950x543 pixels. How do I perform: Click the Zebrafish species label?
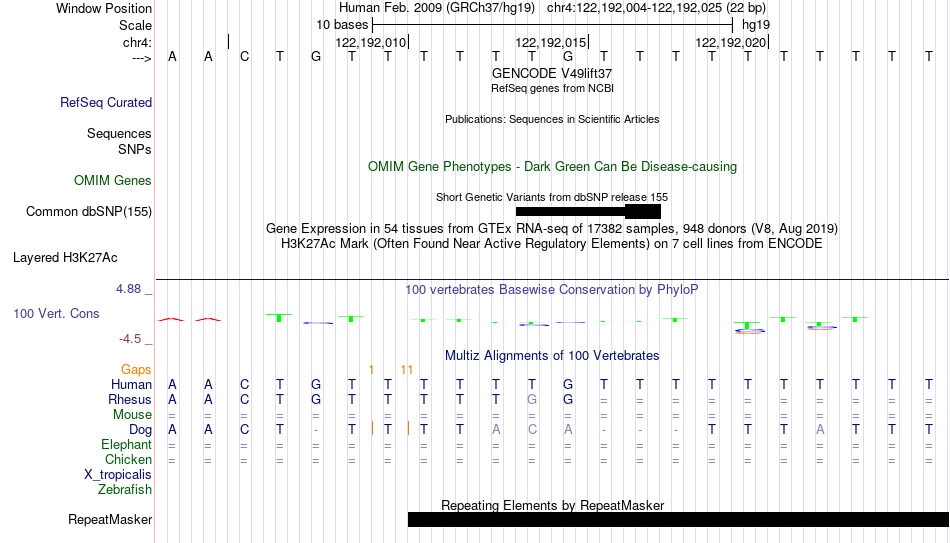click(x=125, y=489)
